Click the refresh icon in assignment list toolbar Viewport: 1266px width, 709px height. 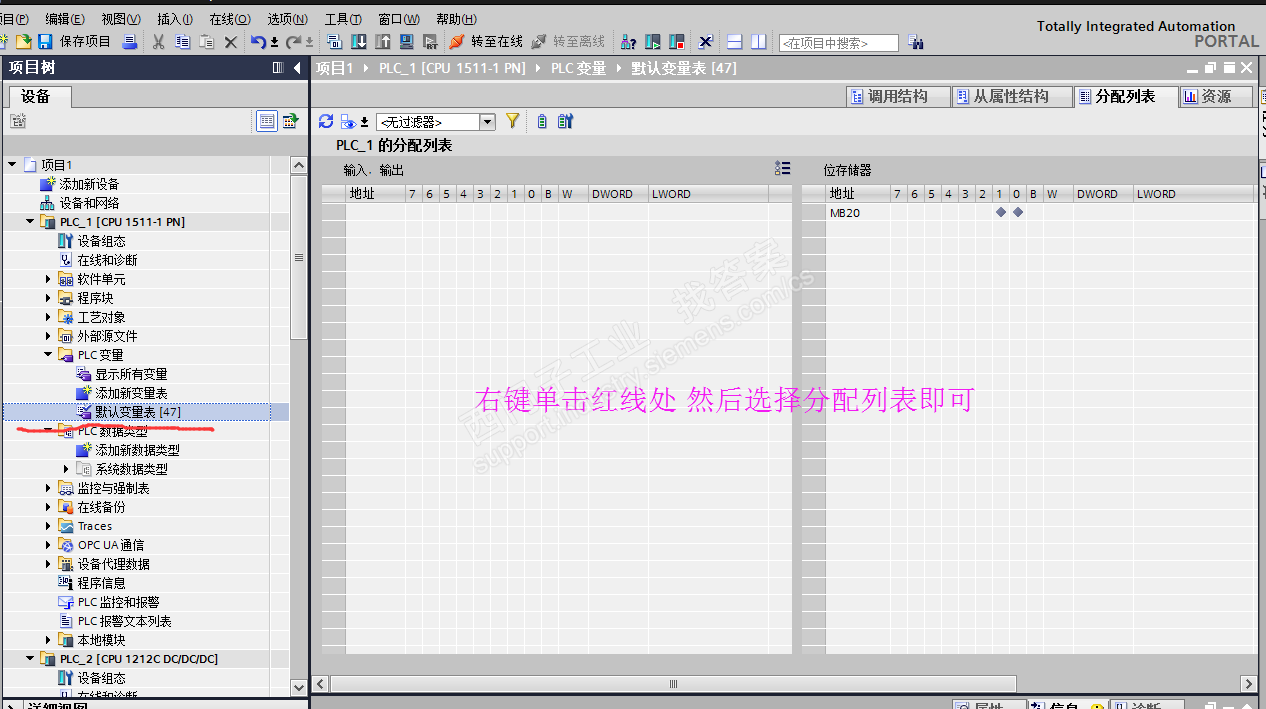(326, 121)
